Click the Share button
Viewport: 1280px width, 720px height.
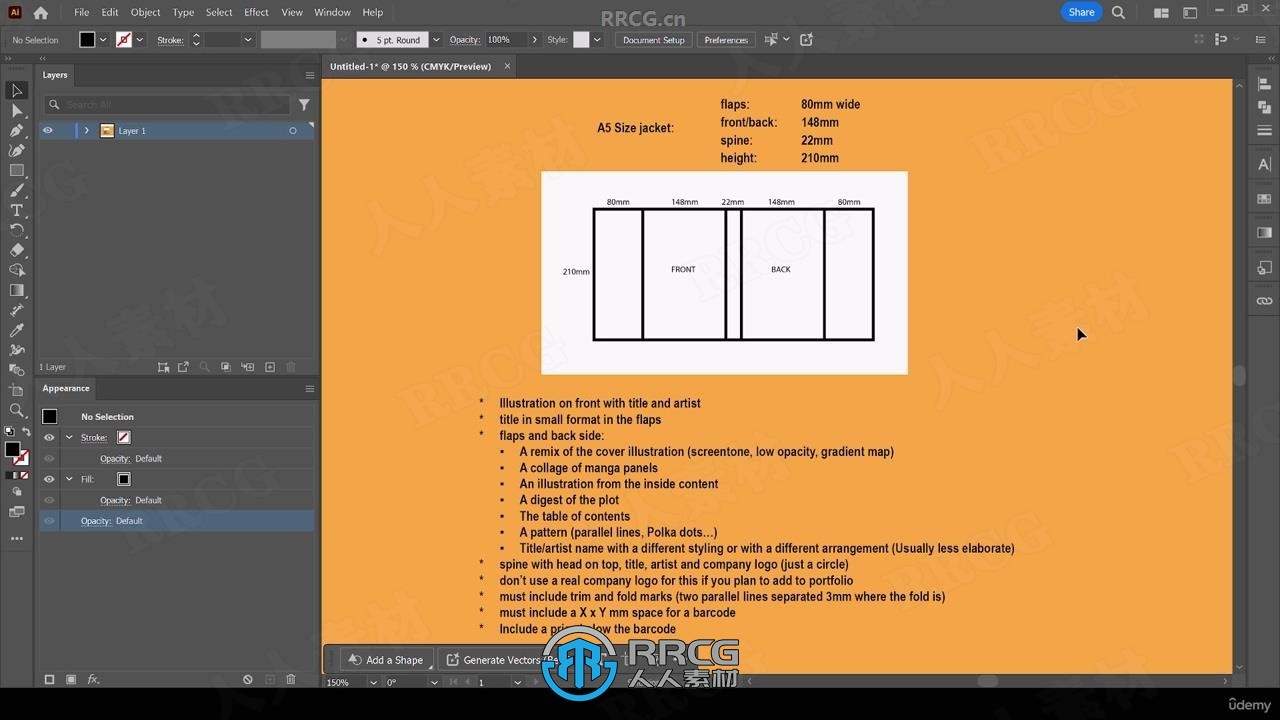point(1081,12)
